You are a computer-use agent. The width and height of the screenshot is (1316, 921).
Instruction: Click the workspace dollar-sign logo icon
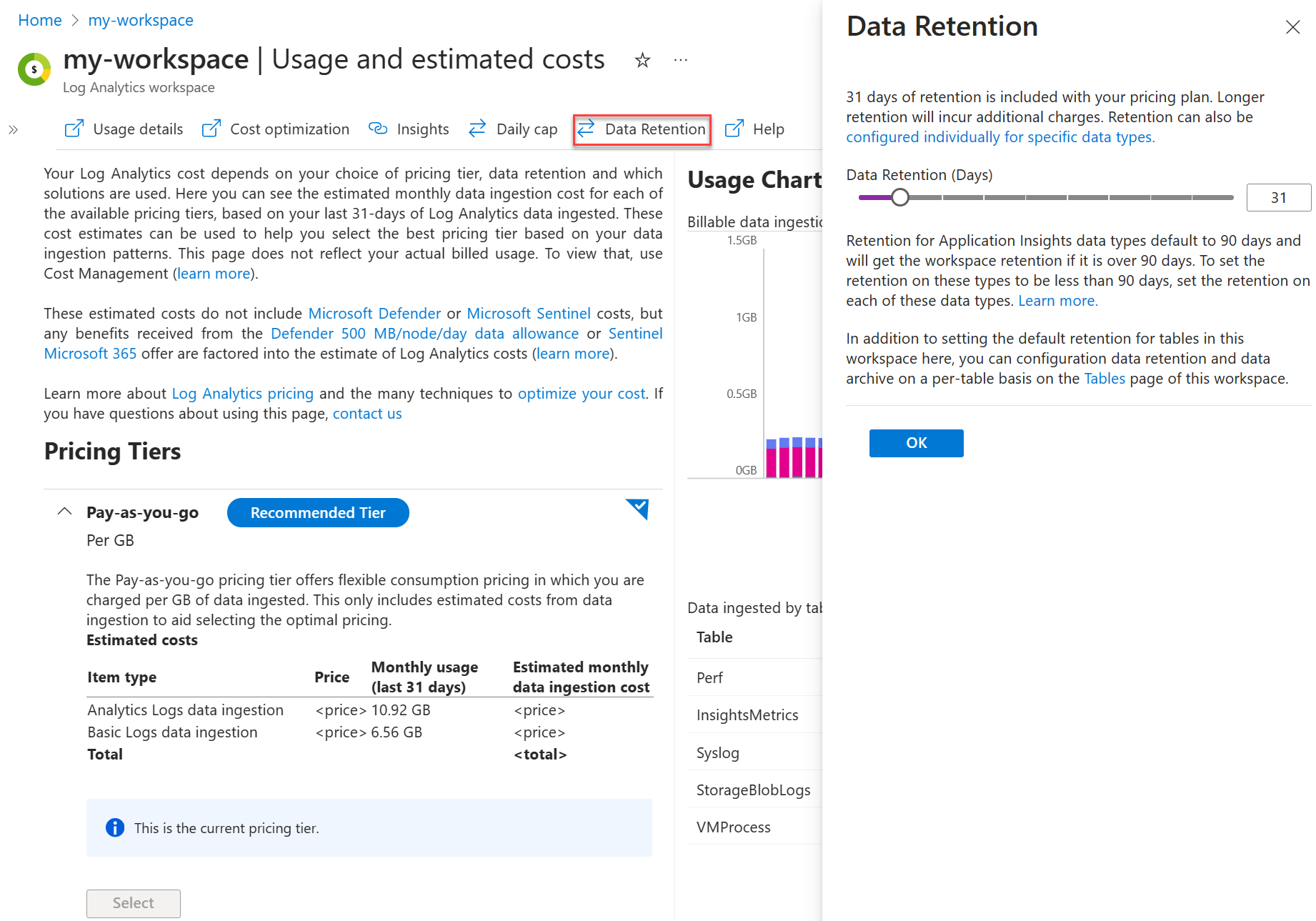coord(34,69)
